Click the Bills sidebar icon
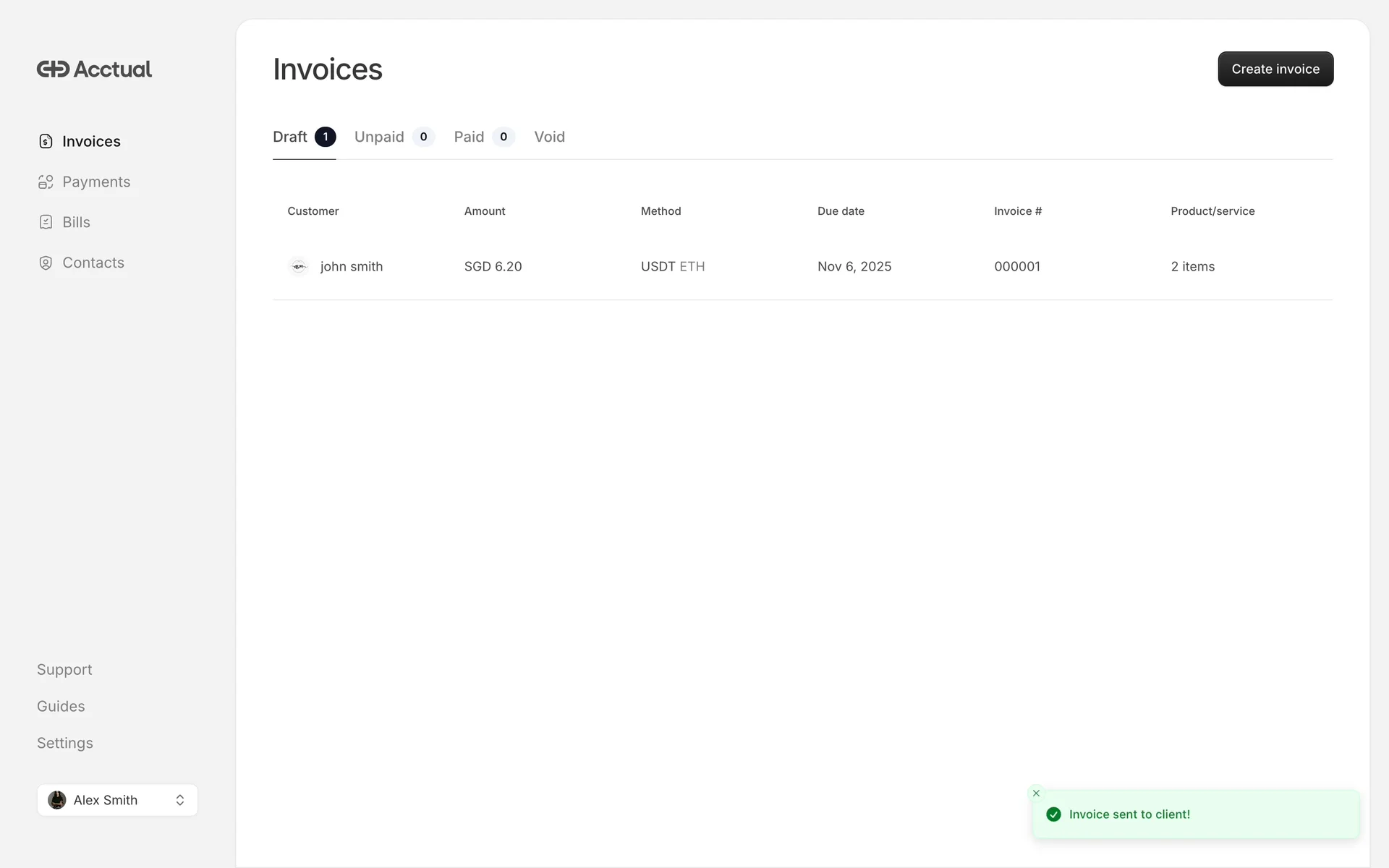Image resolution: width=1389 pixels, height=868 pixels. click(46, 222)
